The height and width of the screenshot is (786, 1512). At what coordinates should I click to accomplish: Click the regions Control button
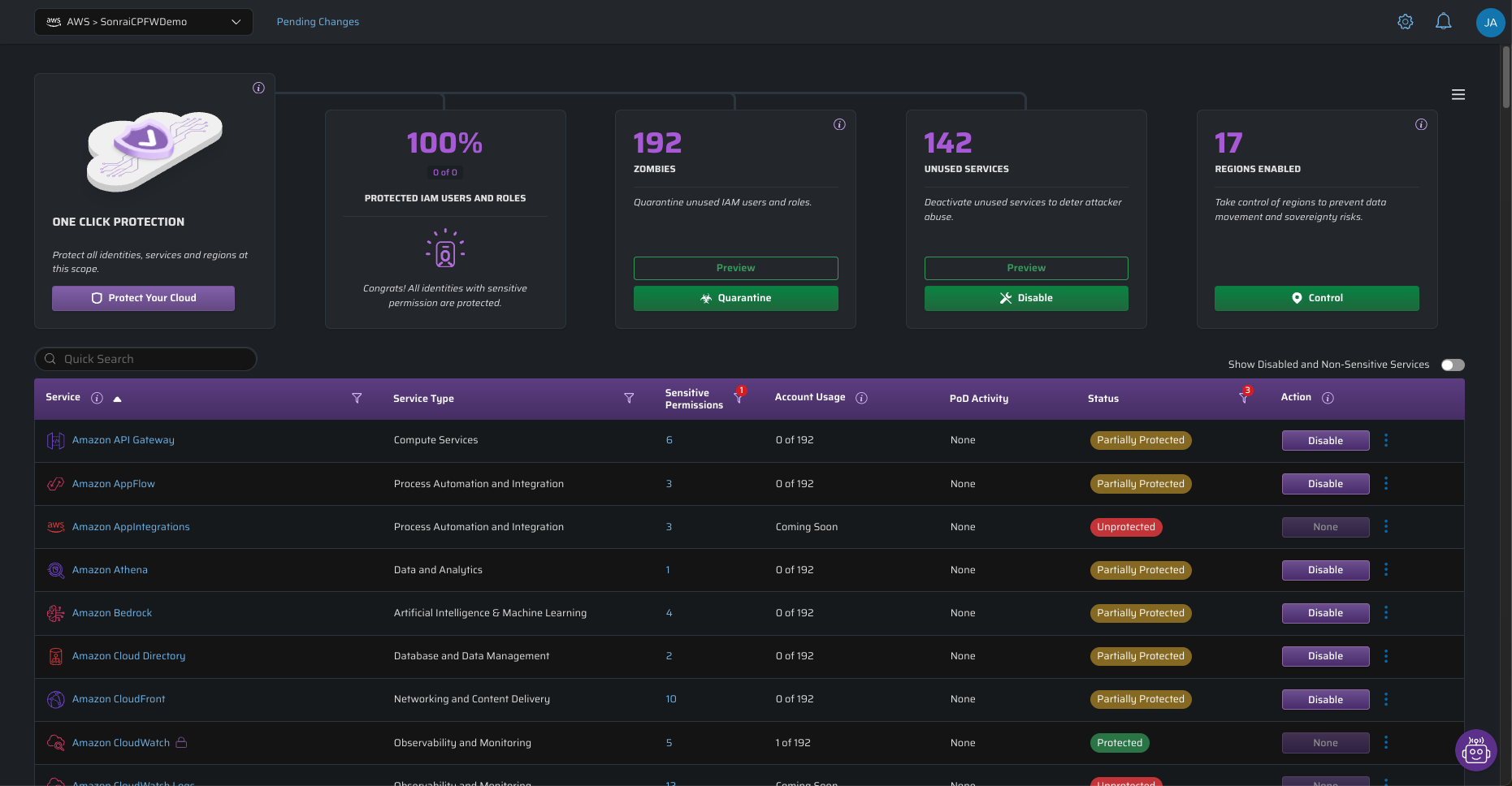point(1317,298)
